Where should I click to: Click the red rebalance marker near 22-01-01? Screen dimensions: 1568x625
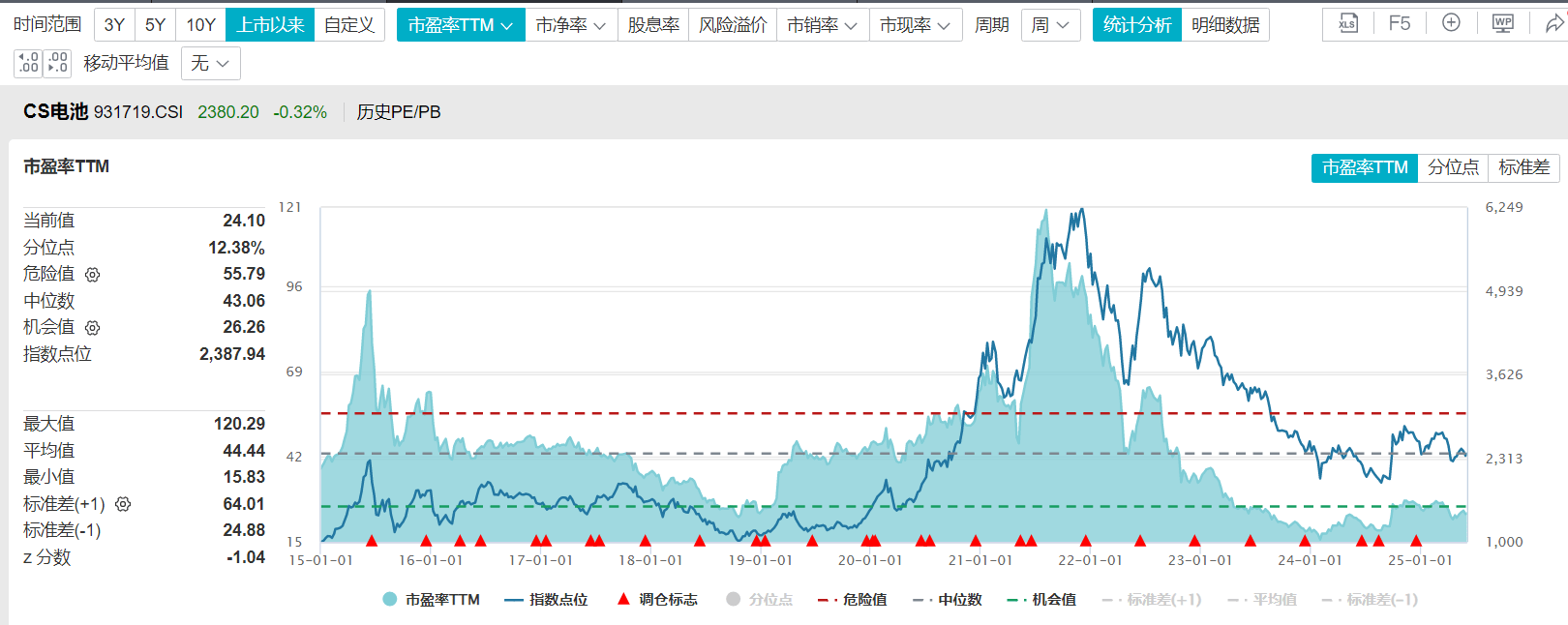(x=1086, y=541)
